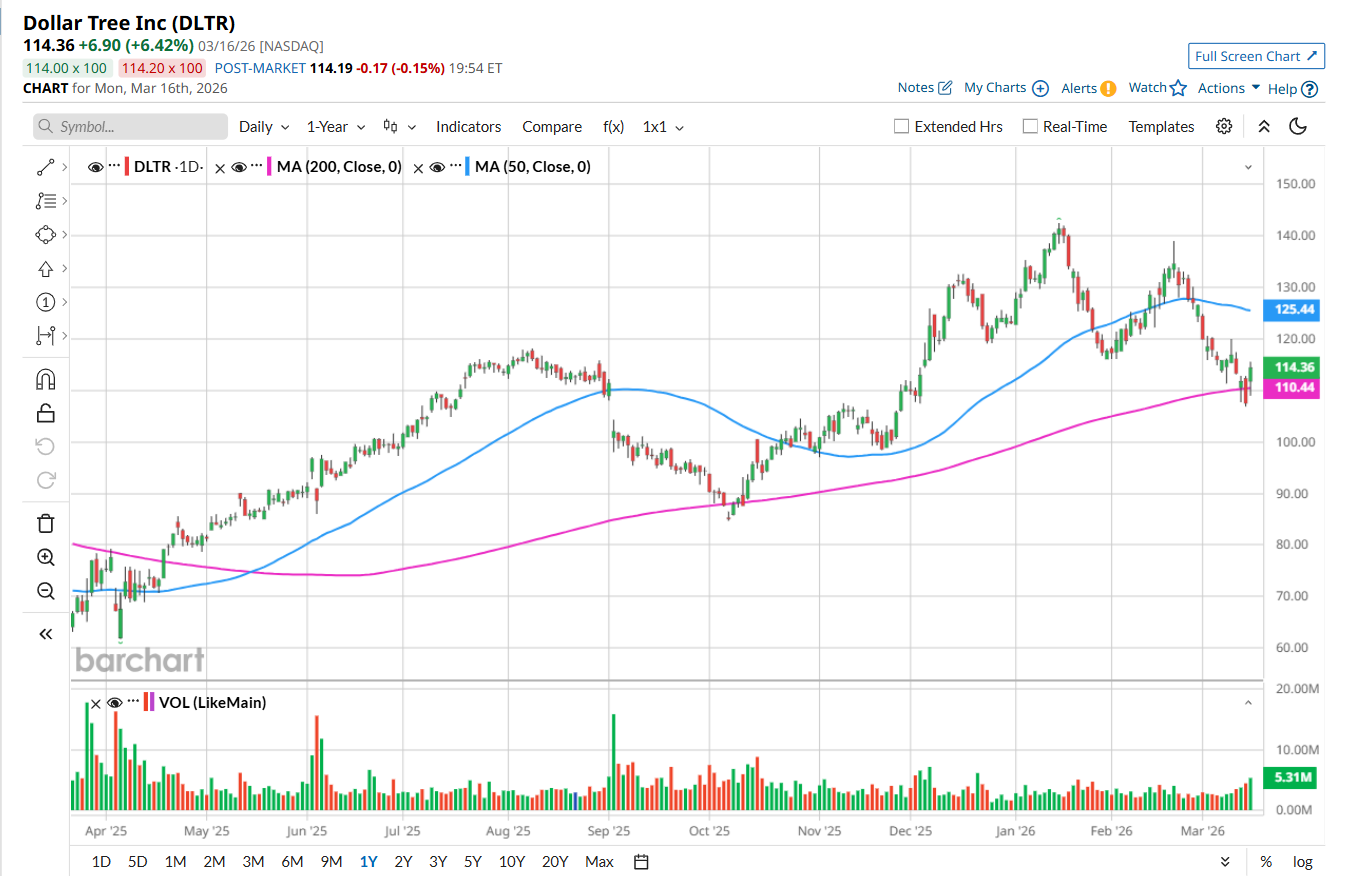Screen dimensions: 1345x876
Task: Click the zoom out magnifier icon
Action: pyautogui.click(x=45, y=591)
